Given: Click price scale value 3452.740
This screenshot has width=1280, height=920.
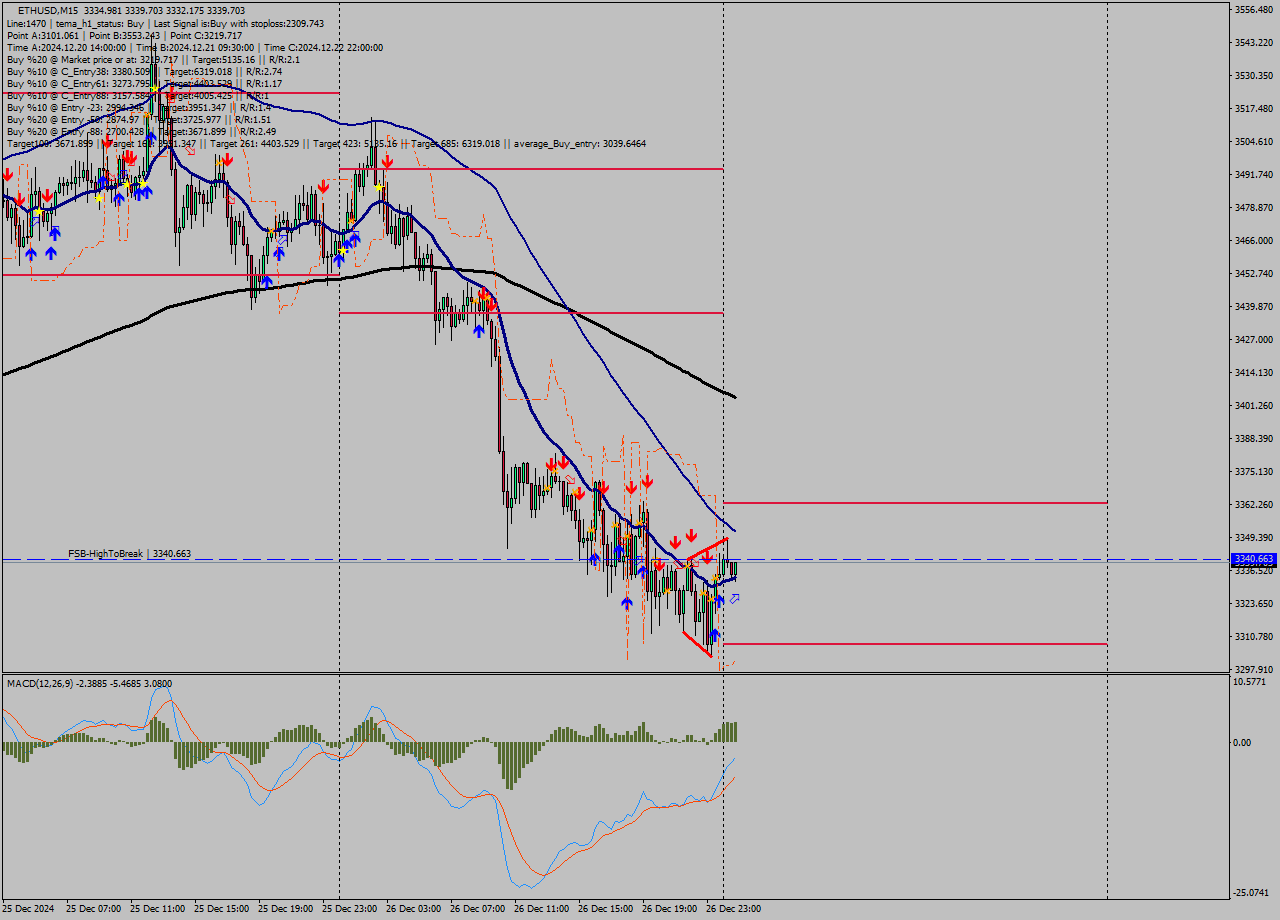Looking at the screenshot, I should pyautogui.click(x=1253, y=274).
